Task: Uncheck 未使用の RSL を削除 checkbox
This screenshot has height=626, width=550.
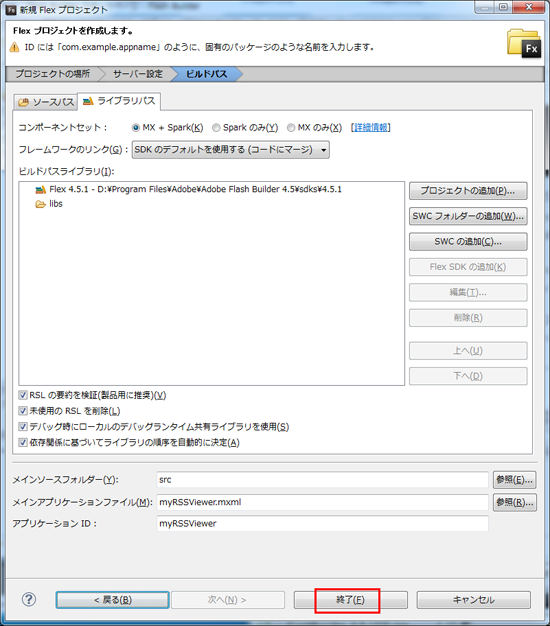Action: click(x=23, y=411)
